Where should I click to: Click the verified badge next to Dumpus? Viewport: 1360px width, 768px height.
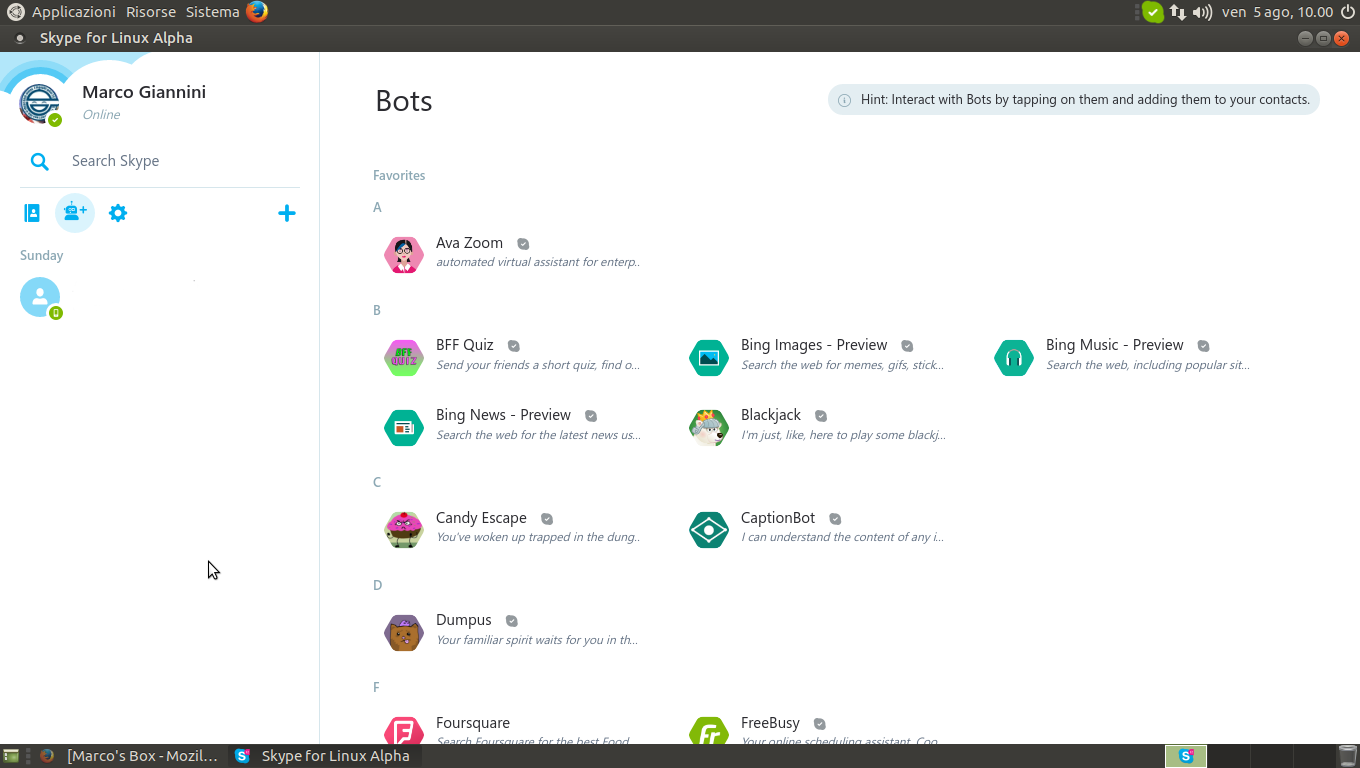[512, 621]
